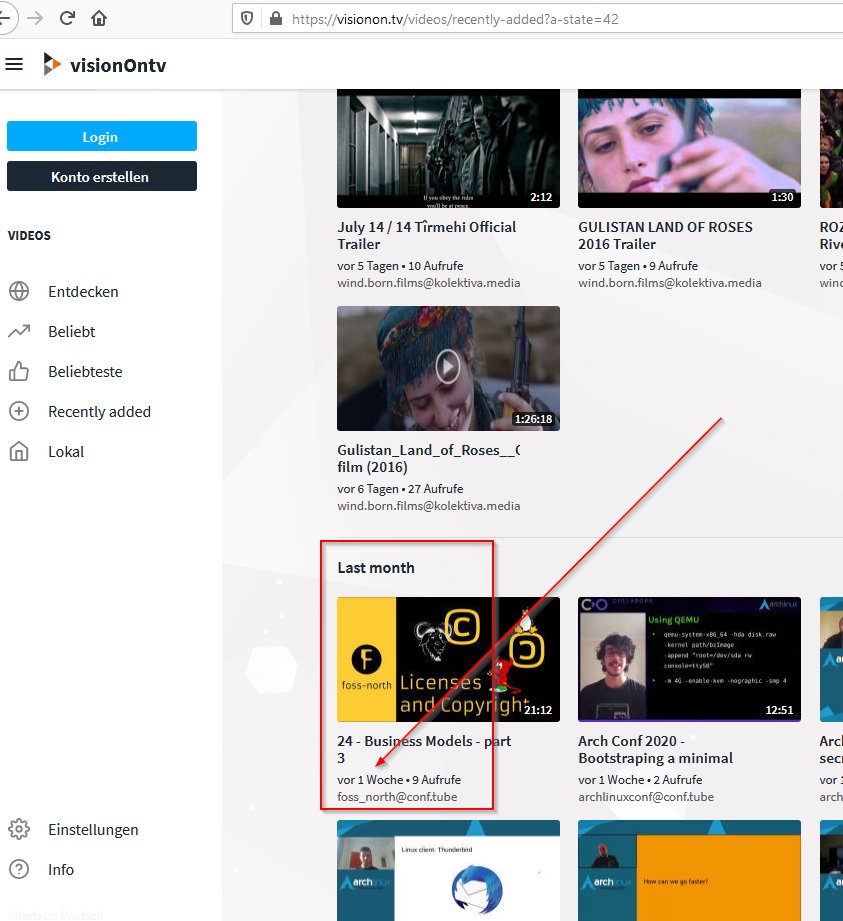
Task: Click 'vor 5 Tagen • 10 Aufrufe' text
Action: 400,266
